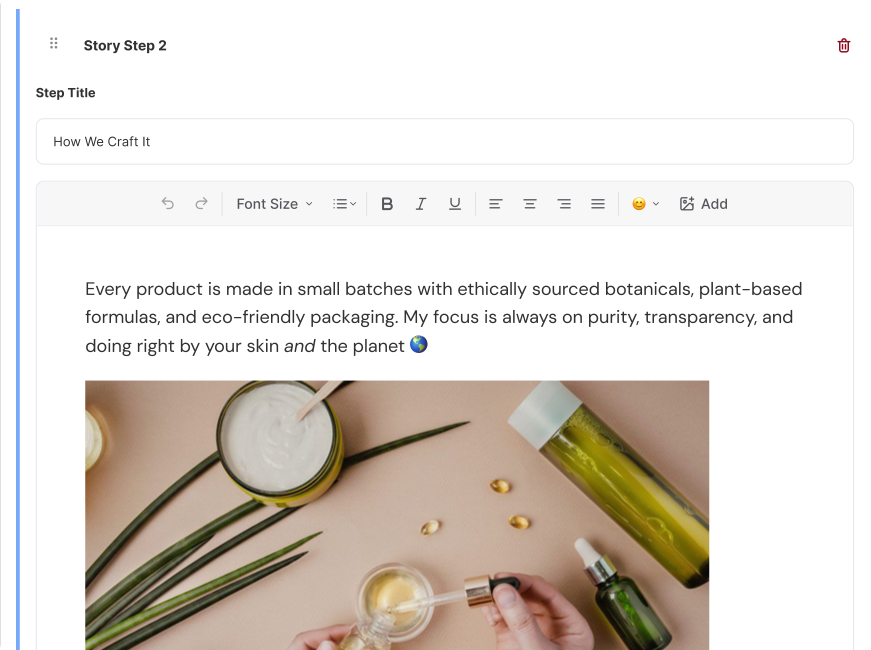Justify the paragraph text
871x650 pixels.
[598, 204]
